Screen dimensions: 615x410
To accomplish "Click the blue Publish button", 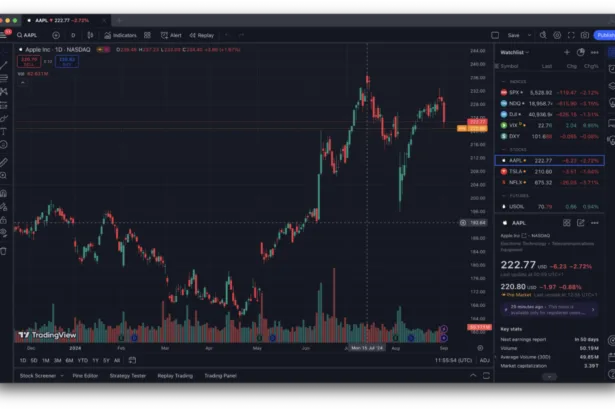I will (604, 35).
